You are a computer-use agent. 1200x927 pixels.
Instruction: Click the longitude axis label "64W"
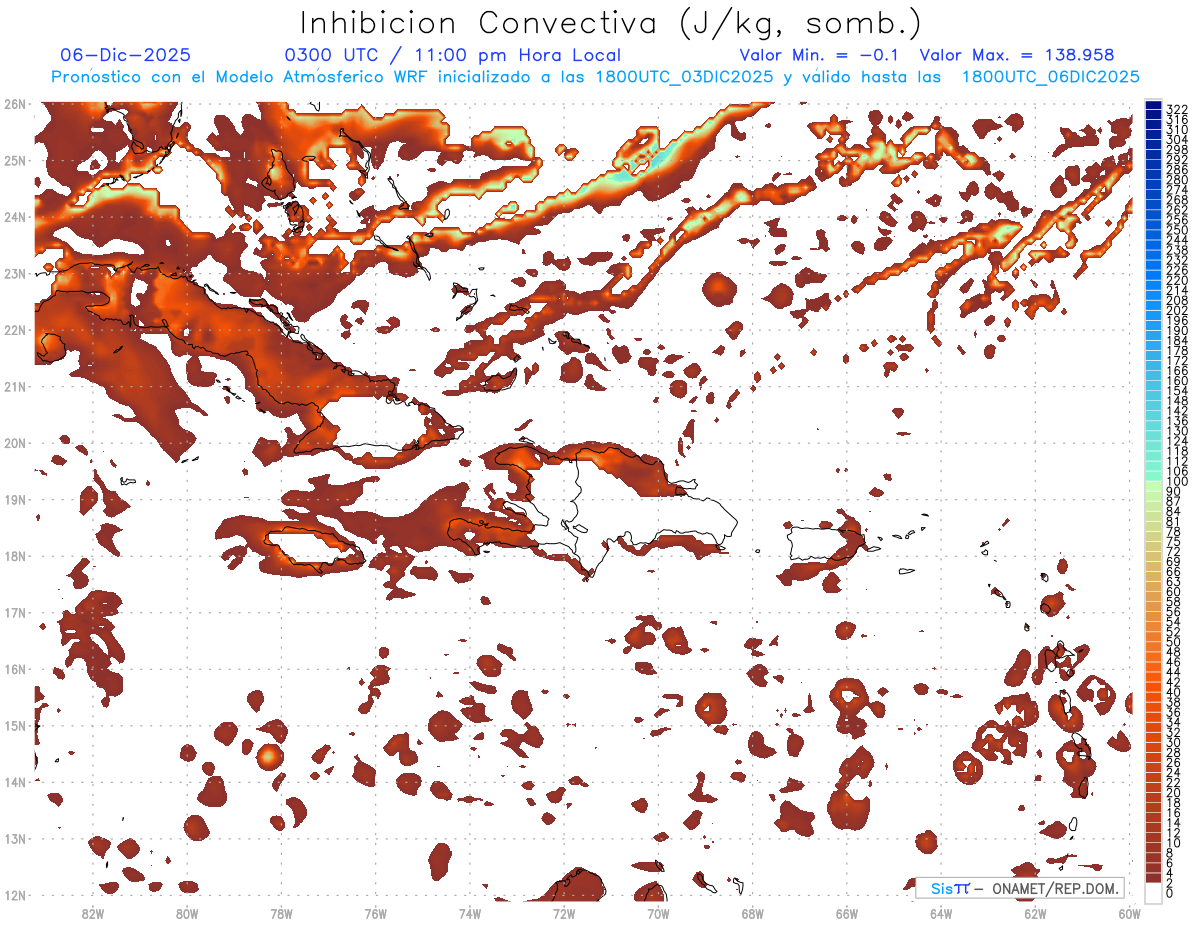coord(940,913)
